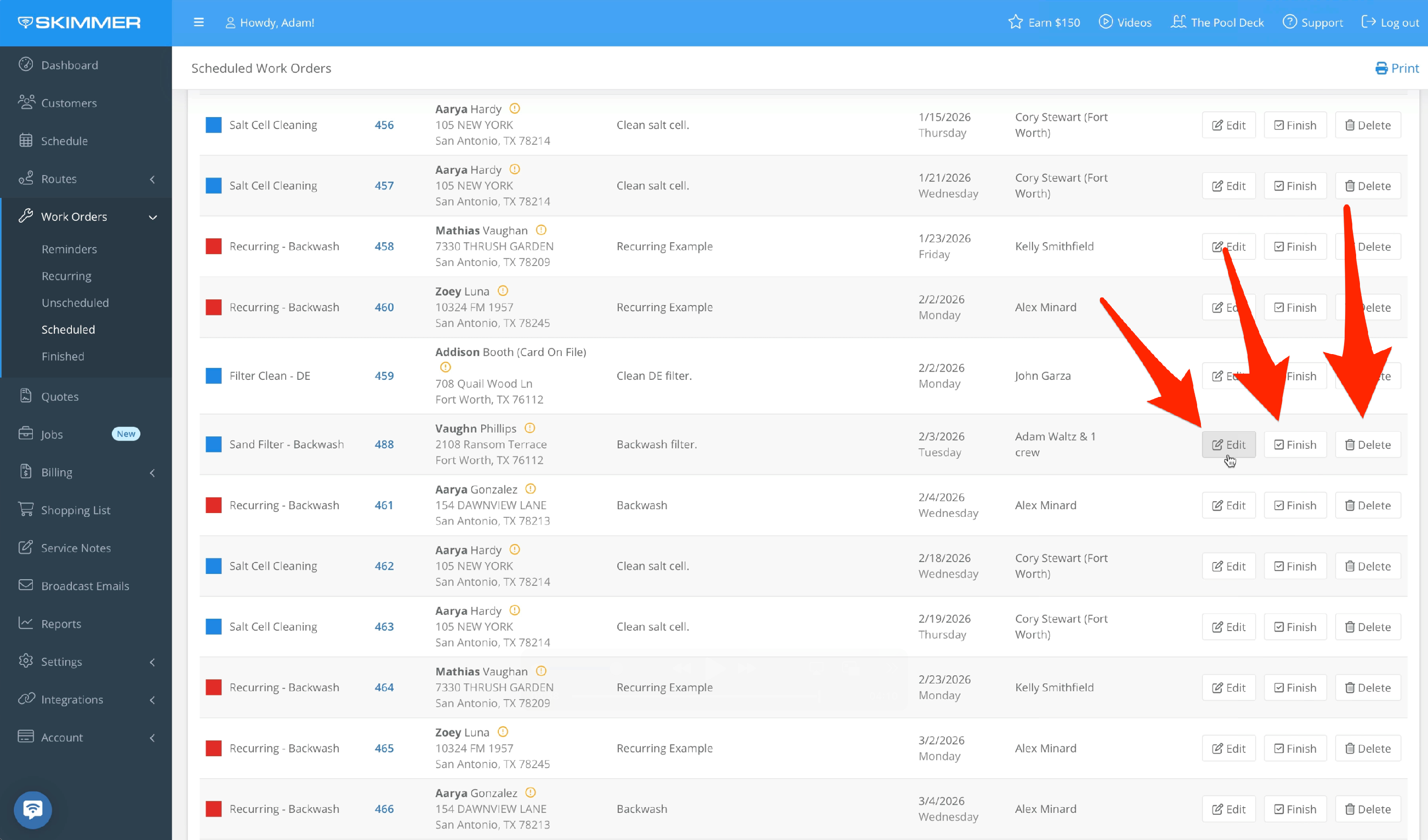
Task: Click info icon beside Vaughn Phillips
Action: tap(530, 428)
